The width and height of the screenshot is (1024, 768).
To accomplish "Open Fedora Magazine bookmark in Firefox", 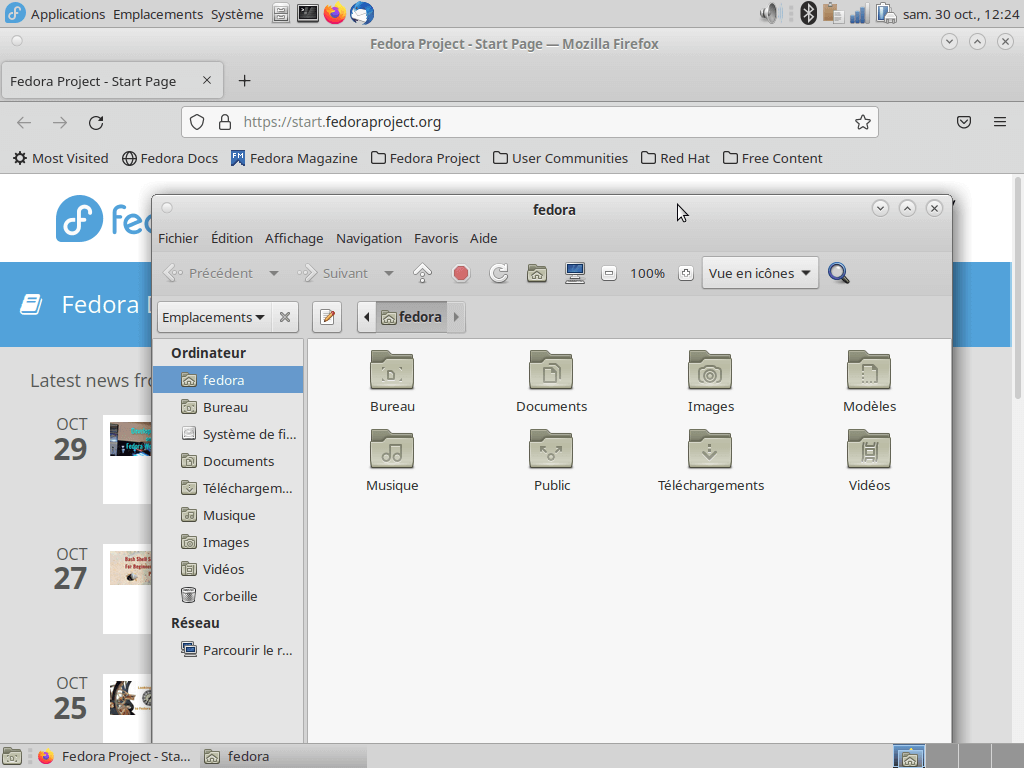I will pos(294,159).
